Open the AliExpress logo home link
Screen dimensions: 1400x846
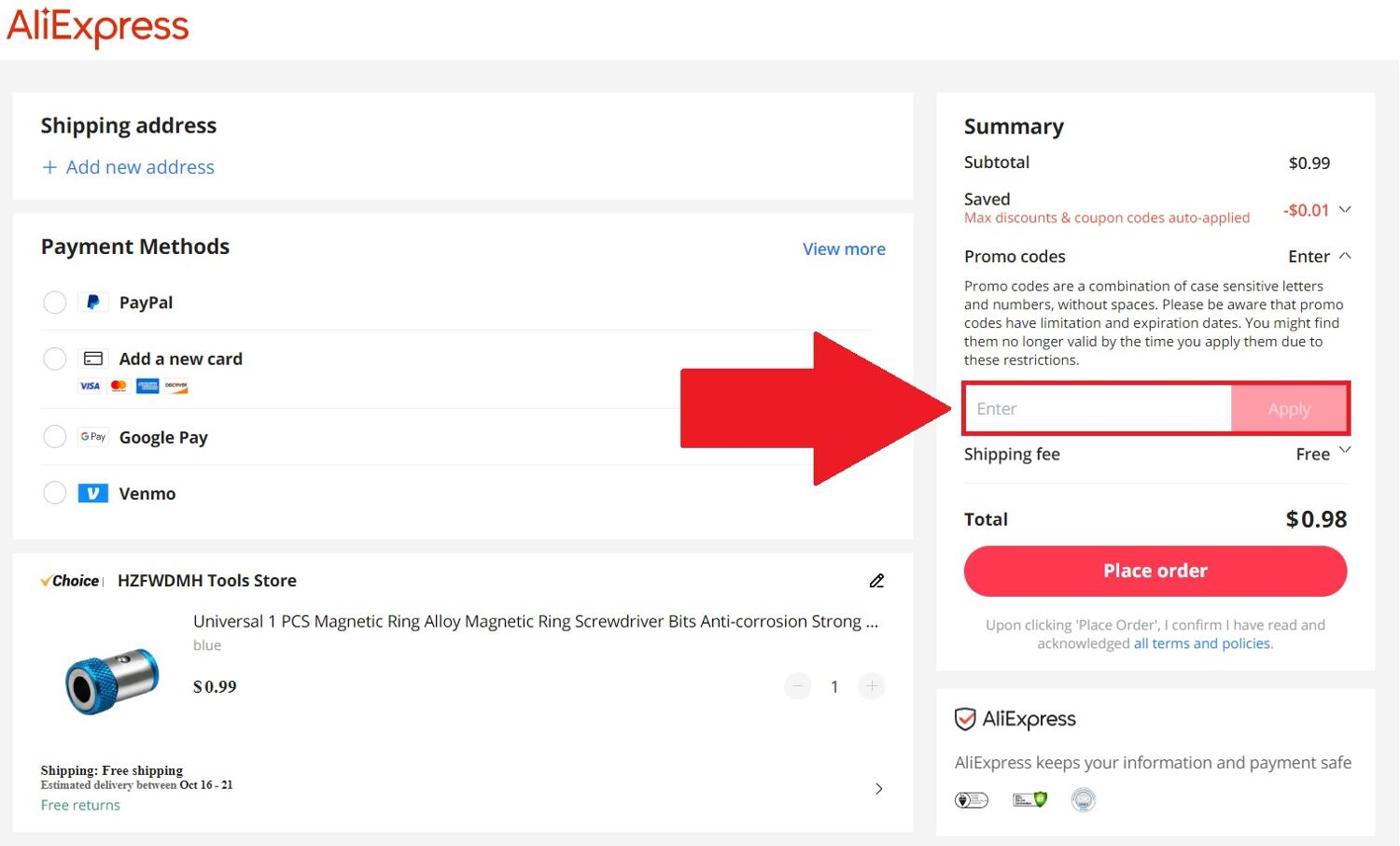(x=98, y=27)
